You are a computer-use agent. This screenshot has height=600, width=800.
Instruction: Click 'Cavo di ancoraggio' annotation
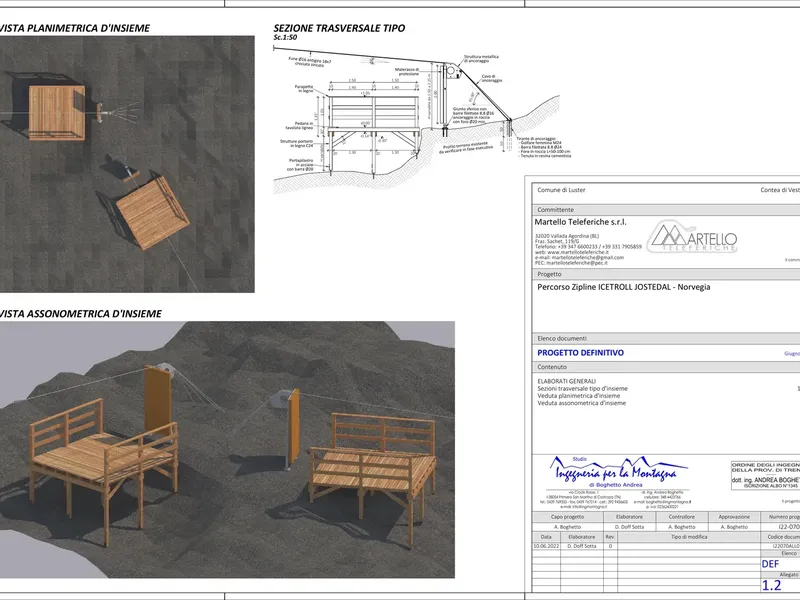click(x=492, y=78)
